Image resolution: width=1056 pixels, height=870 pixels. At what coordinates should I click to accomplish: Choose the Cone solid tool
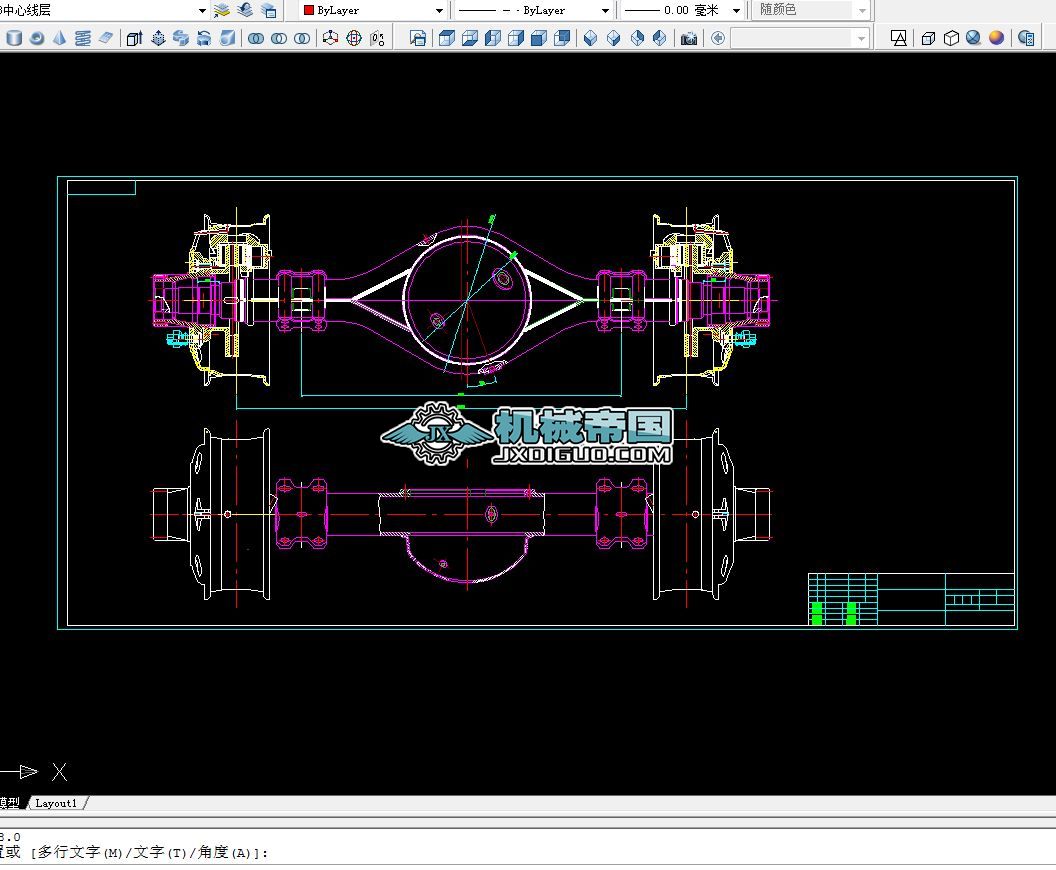pos(59,38)
